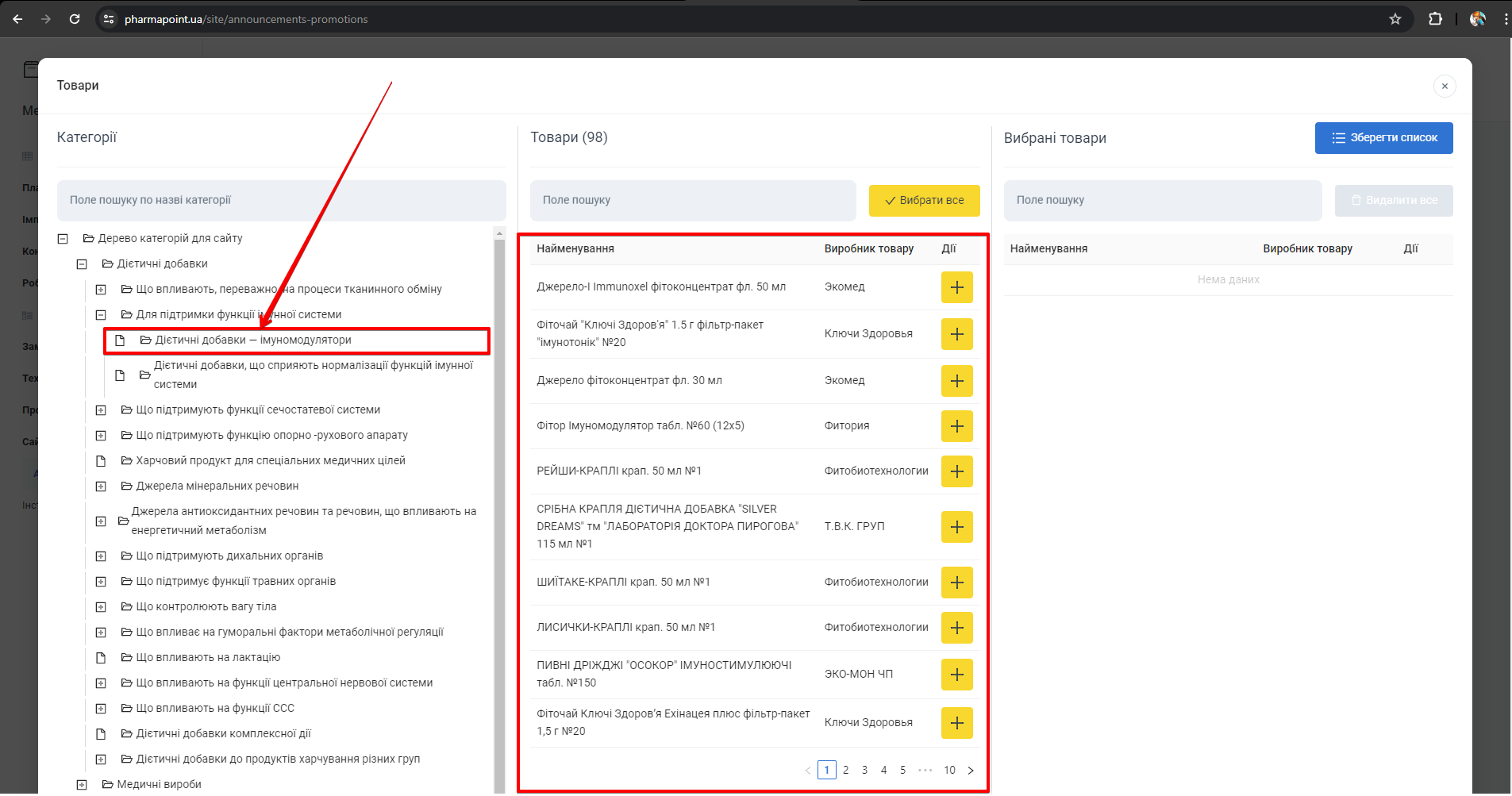Add РЕЙШИ-КРАПЛІ using its plus icon
1512x796 pixels.
(956, 471)
